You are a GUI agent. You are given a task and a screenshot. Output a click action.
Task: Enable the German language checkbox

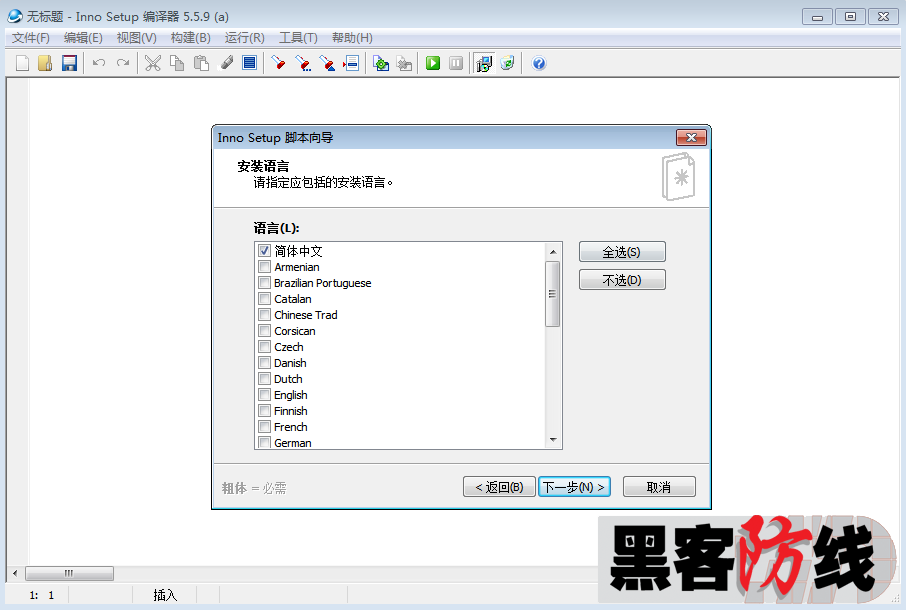point(265,442)
